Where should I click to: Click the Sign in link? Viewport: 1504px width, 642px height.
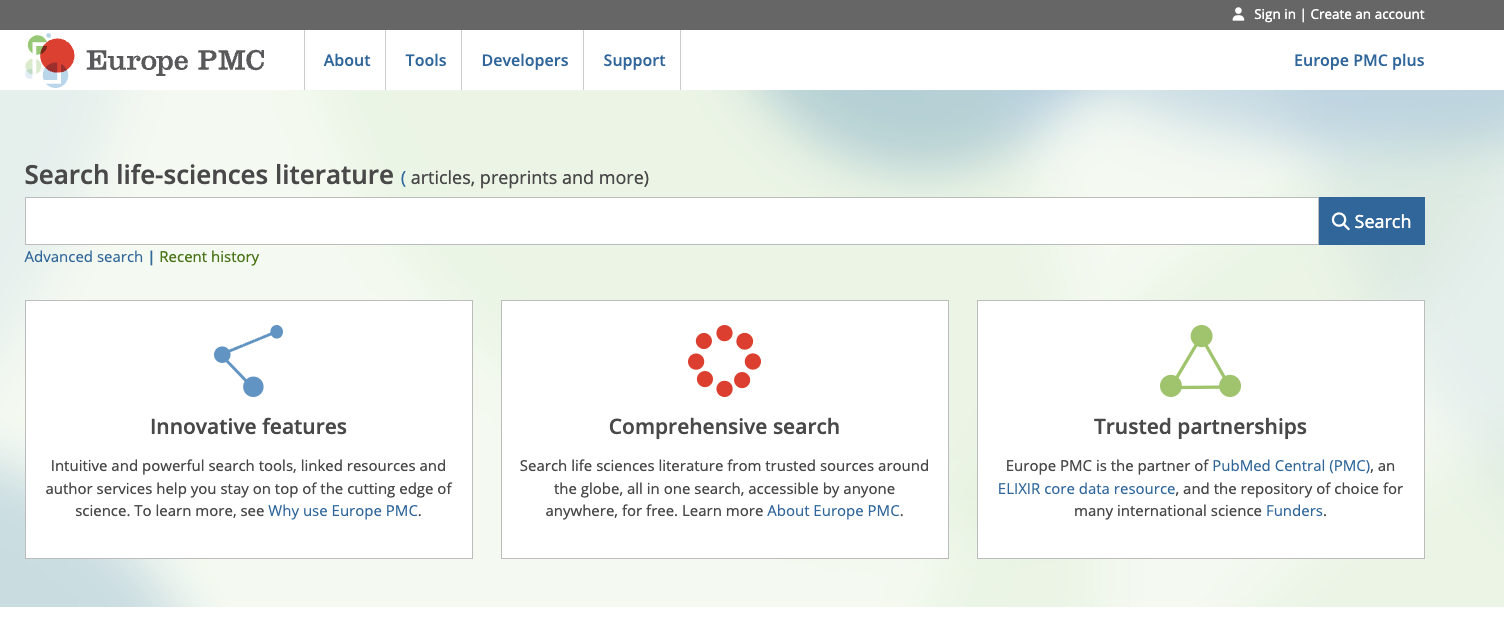[1274, 14]
